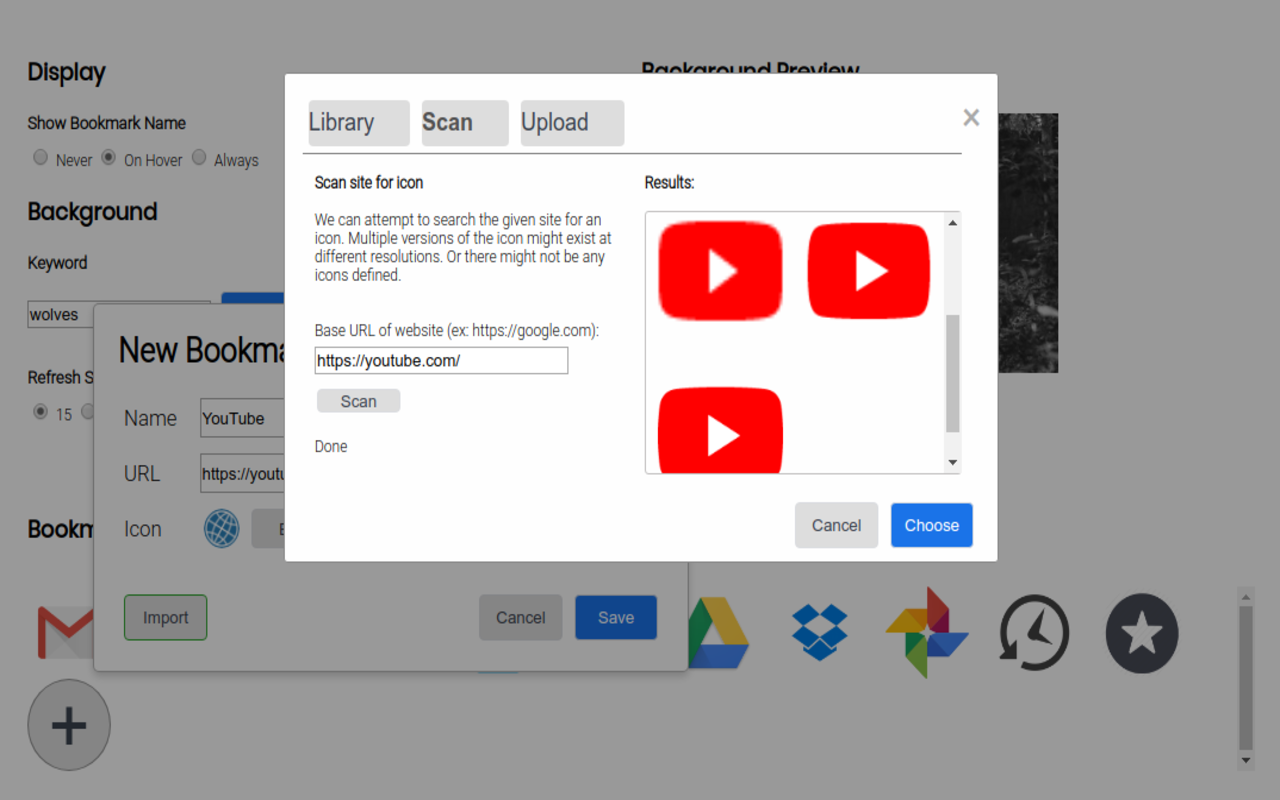This screenshot has height=800, width=1280.
Task: Cancel the icon chooser dialog
Action: (x=836, y=525)
